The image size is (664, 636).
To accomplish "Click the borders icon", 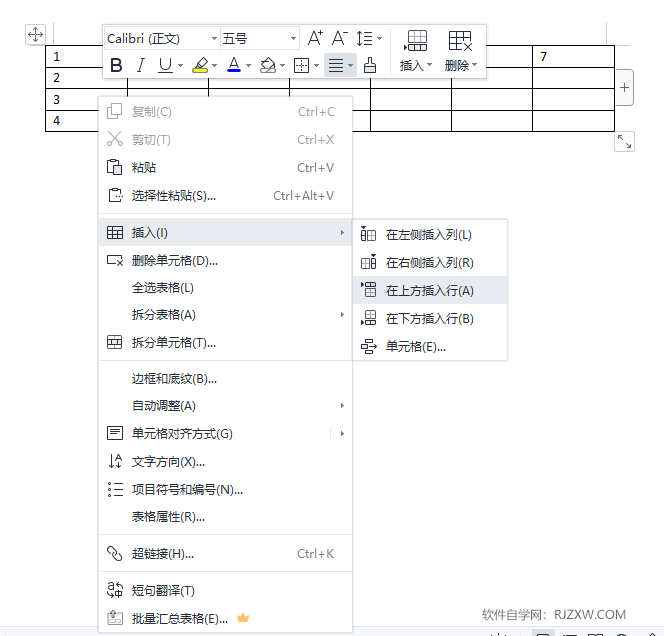I will click(301, 66).
